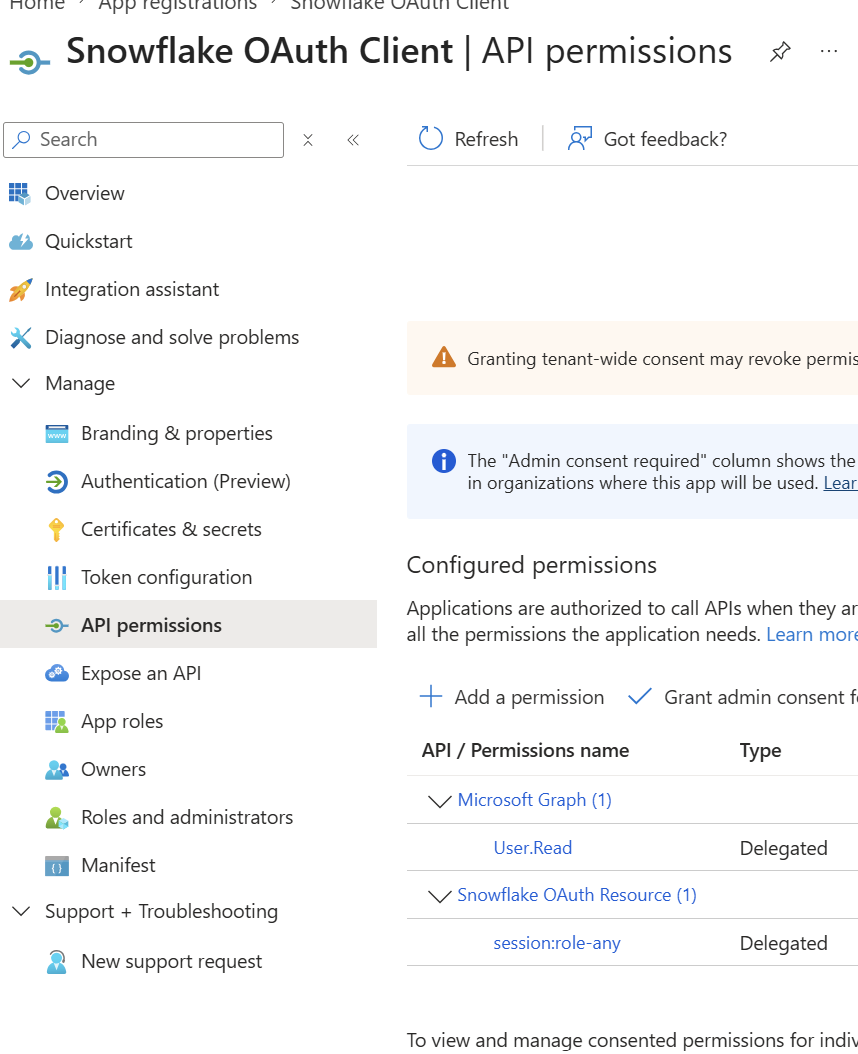Click the Token configuration bars icon
This screenshot has width=858, height=1054.
(56, 577)
